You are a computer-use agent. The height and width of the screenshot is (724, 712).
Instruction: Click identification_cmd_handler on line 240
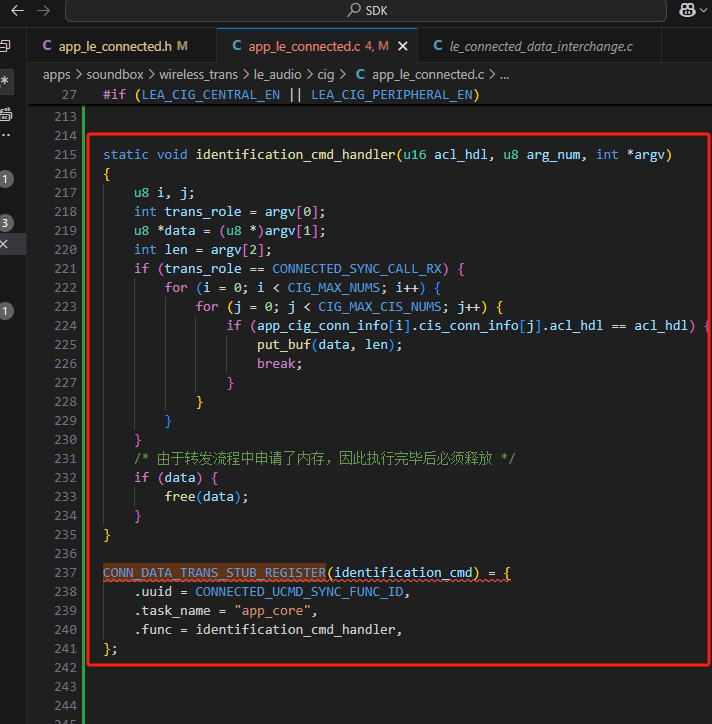click(x=296, y=630)
